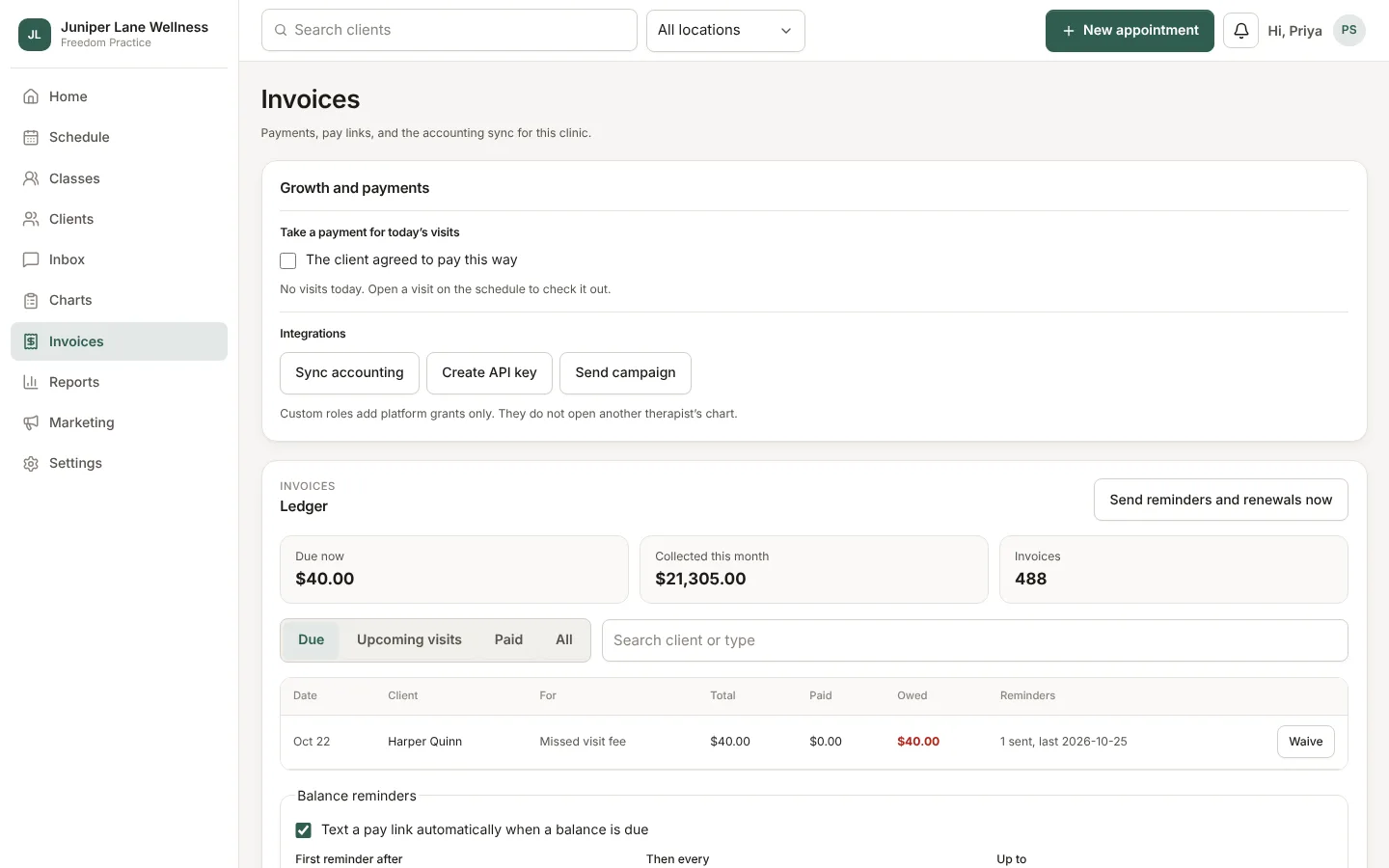Click the Home icon in sidebar

pos(31,96)
